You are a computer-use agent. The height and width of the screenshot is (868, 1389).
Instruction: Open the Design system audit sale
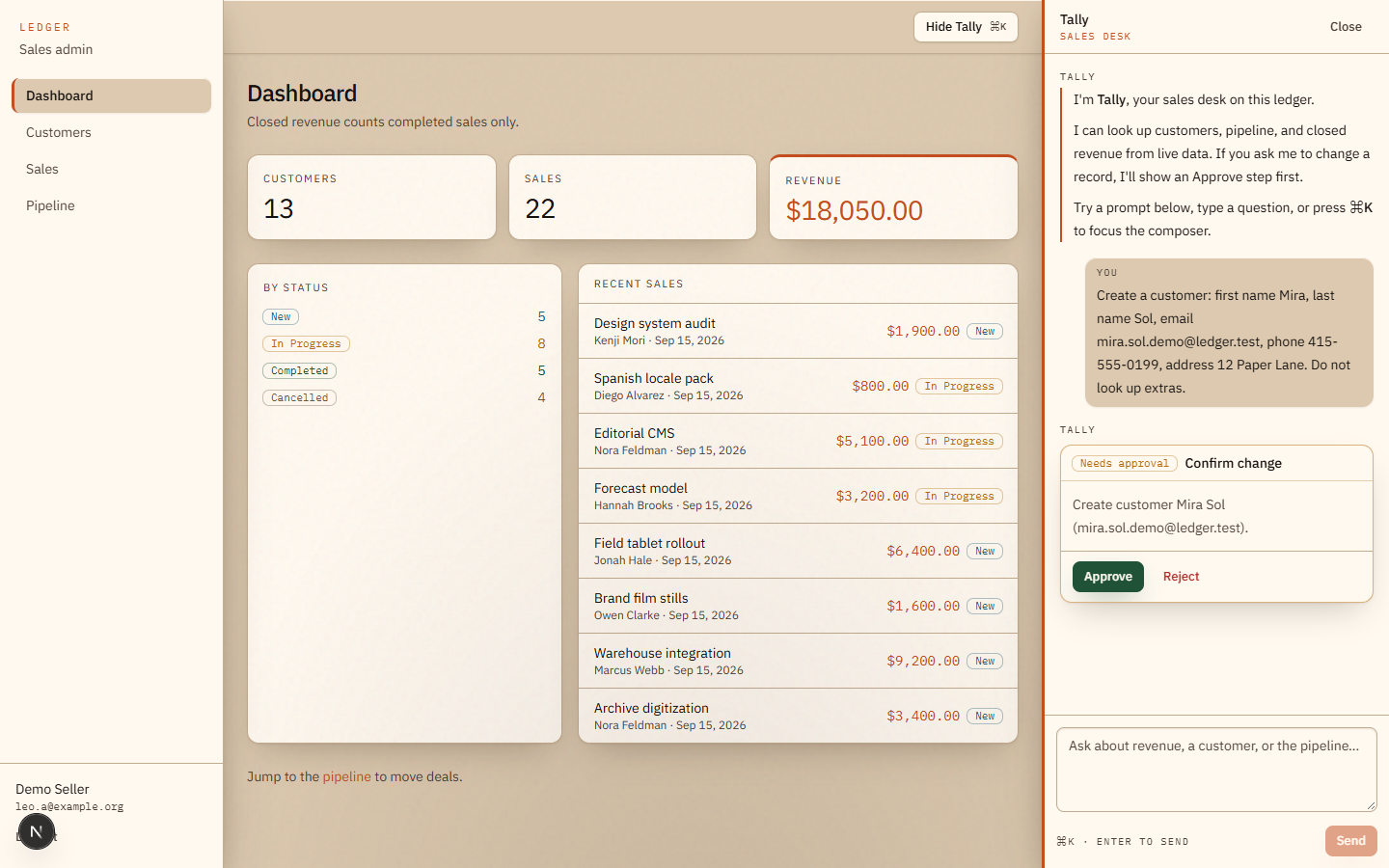point(798,331)
